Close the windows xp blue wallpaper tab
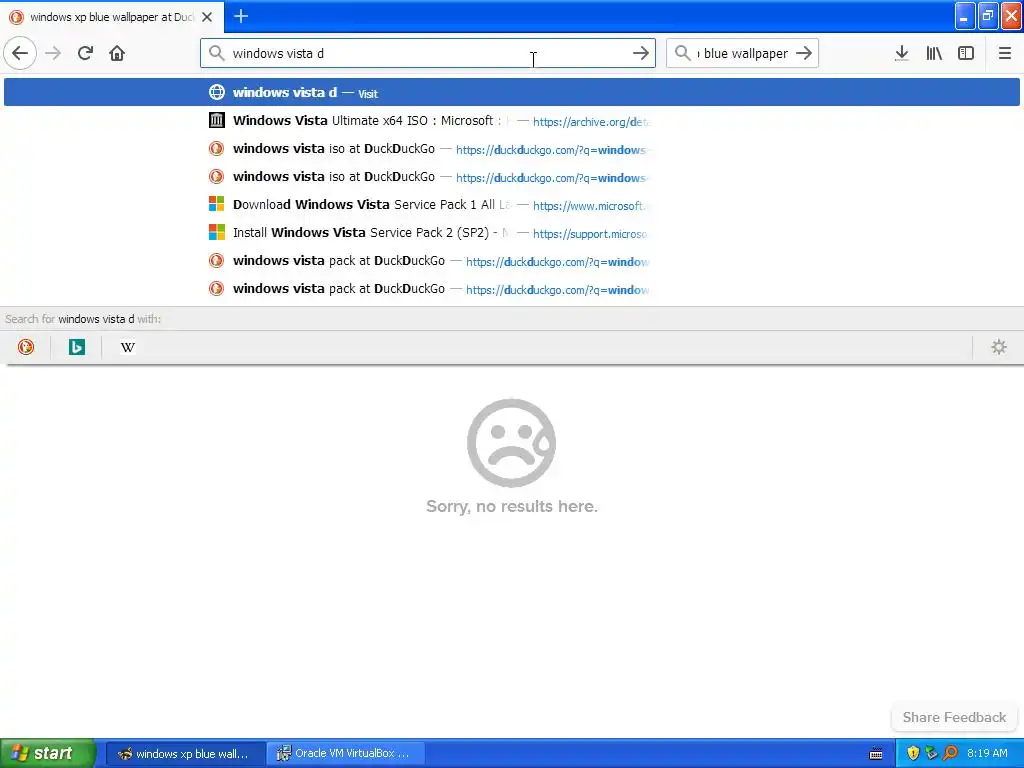 [207, 17]
